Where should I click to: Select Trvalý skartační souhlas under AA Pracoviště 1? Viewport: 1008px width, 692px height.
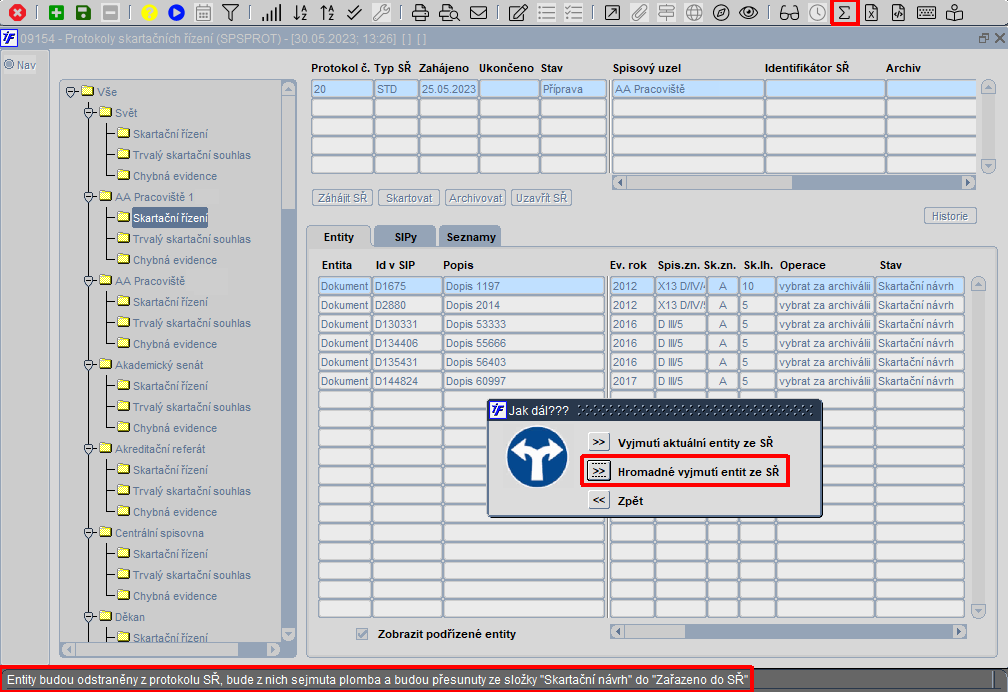(x=192, y=239)
